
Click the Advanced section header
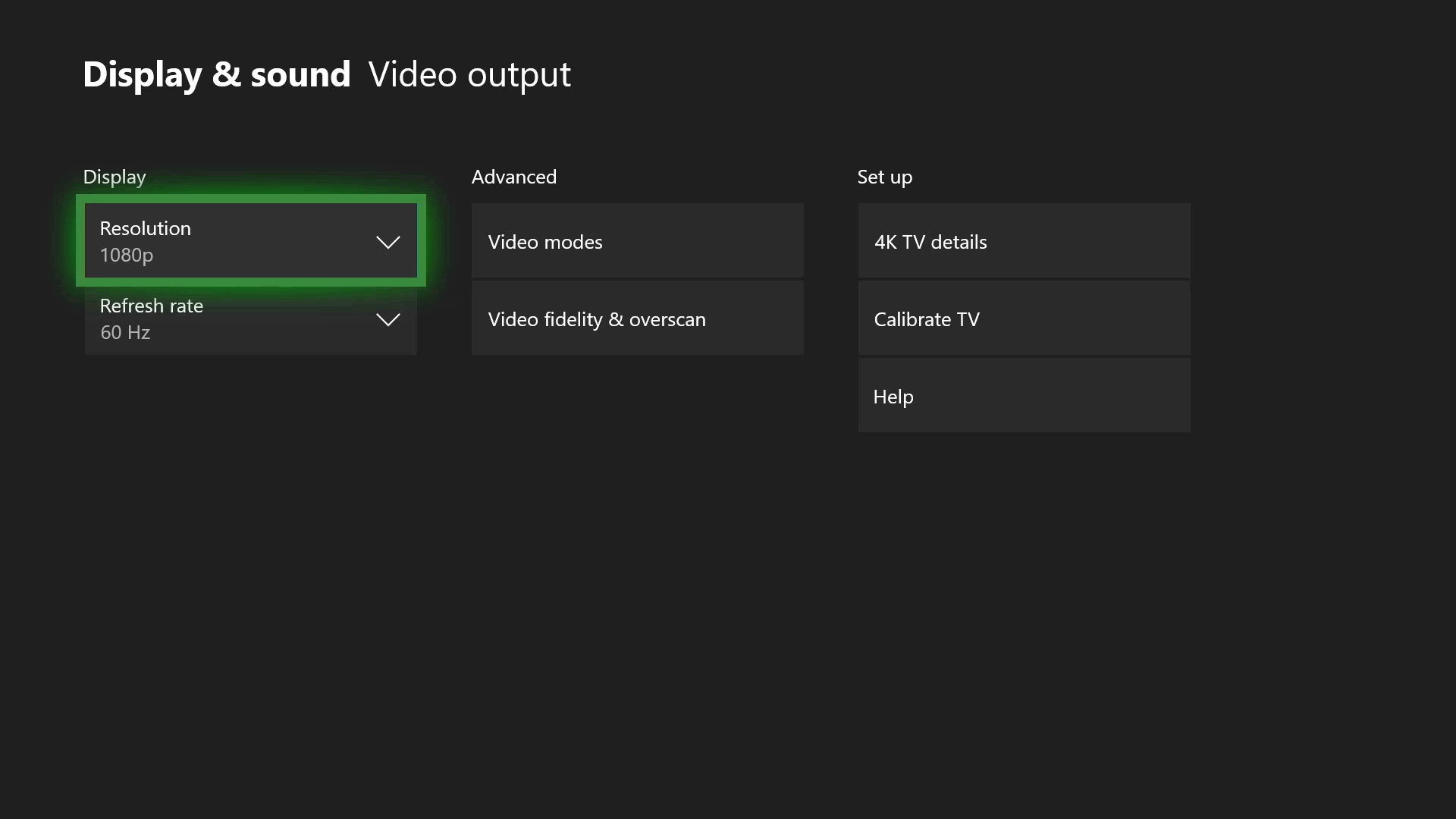point(513,177)
